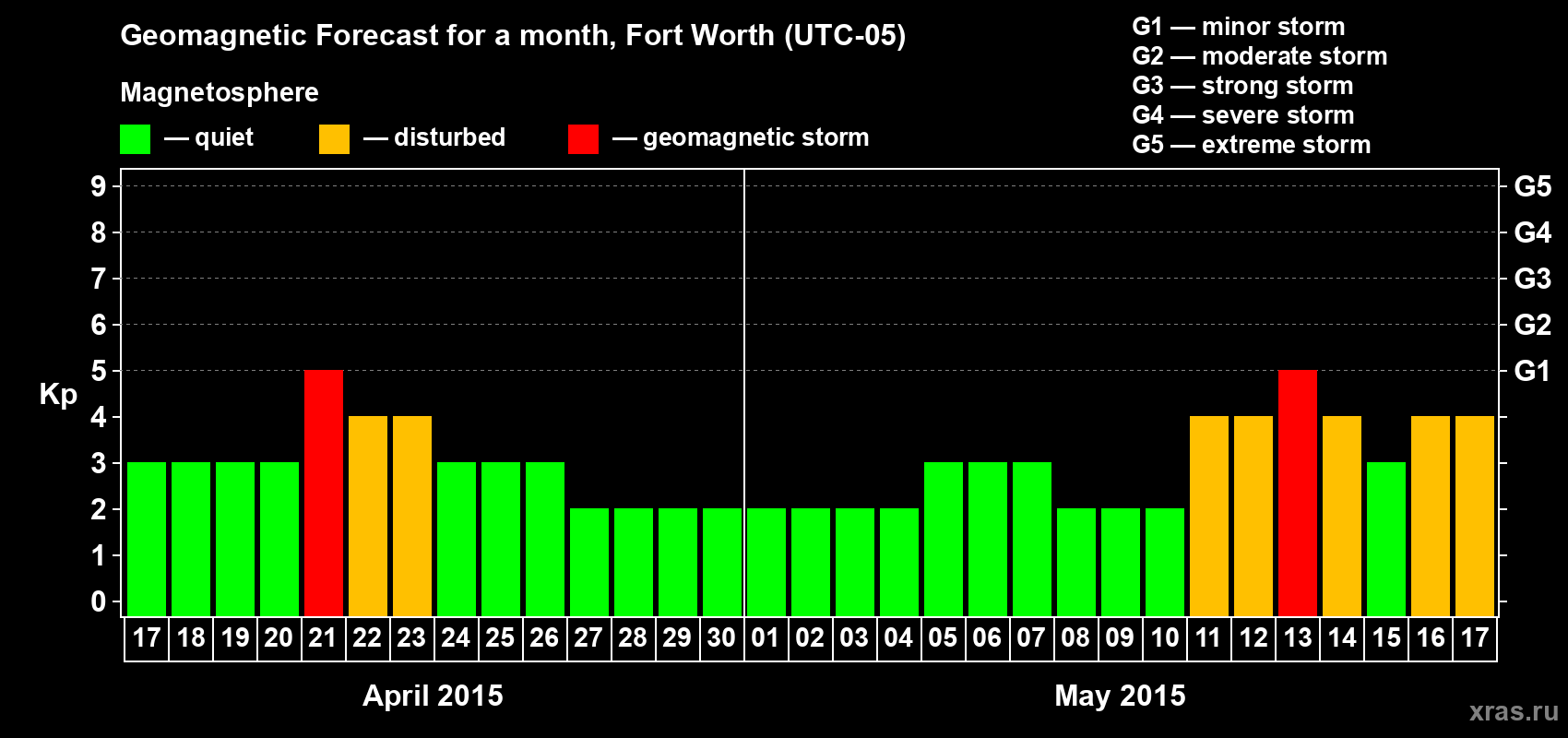Click the 'G1 — minor storm' legend line
The width and height of the screenshot is (1568, 738).
[x=1239, y=27]
